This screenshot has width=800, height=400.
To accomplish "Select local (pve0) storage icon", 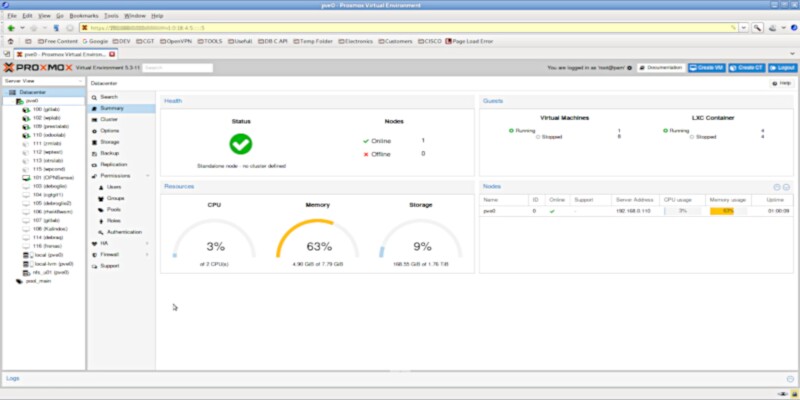I will (27, 255).
